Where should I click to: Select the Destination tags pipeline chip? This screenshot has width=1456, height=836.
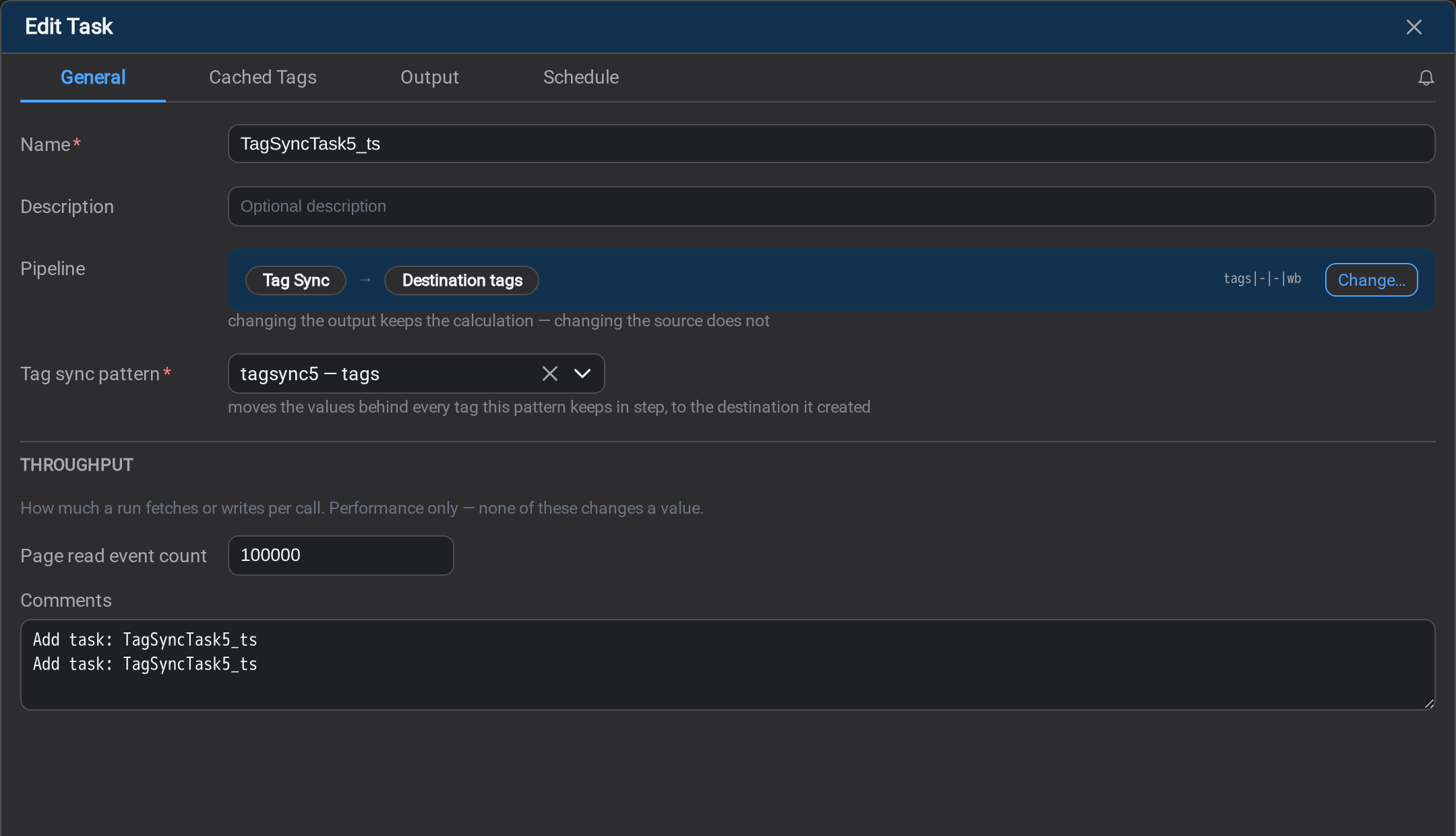point(462,280)
